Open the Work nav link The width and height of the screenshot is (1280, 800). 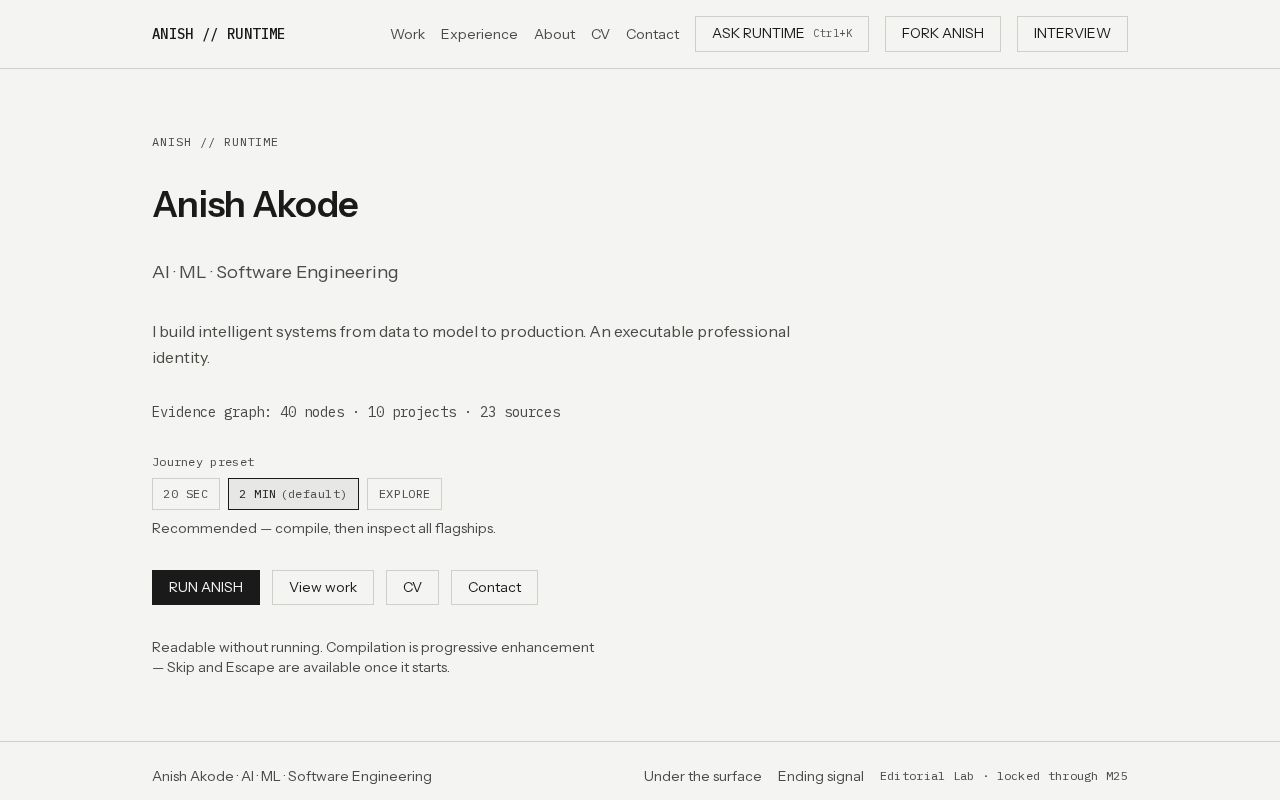tap(407, 34)
